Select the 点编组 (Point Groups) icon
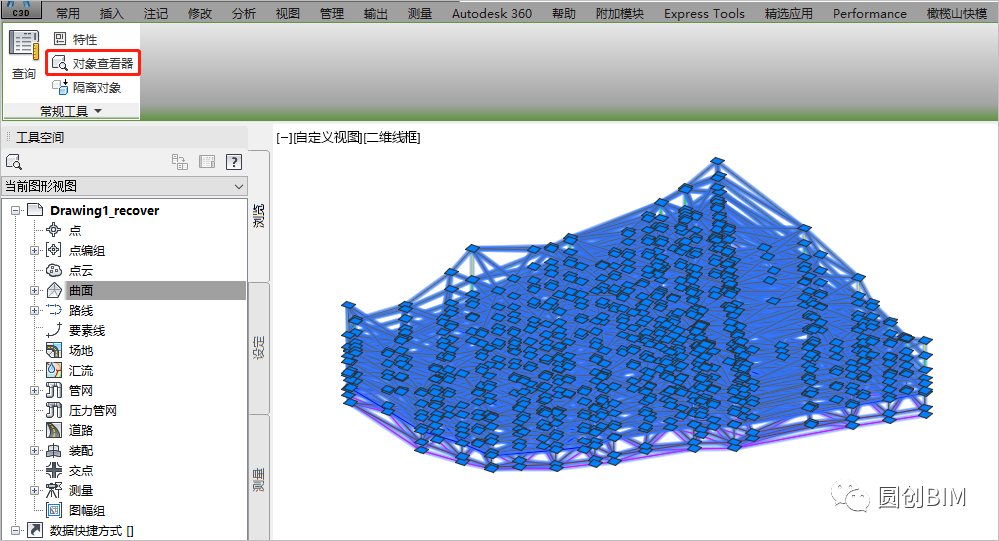 [x=54, y=250]
